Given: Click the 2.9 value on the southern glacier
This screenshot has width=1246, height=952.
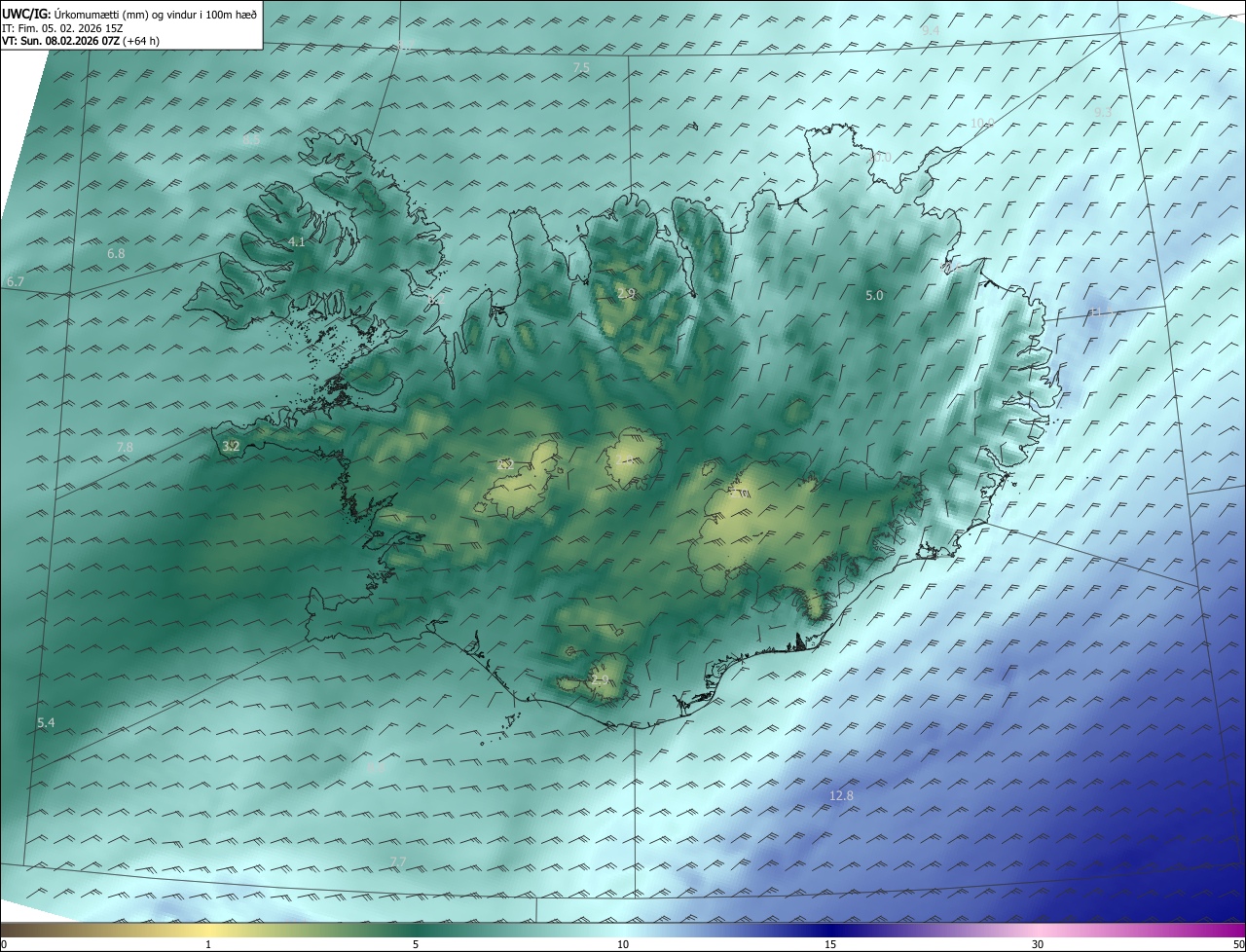Looking at the screenshot, I should click(x=600, y=679).
